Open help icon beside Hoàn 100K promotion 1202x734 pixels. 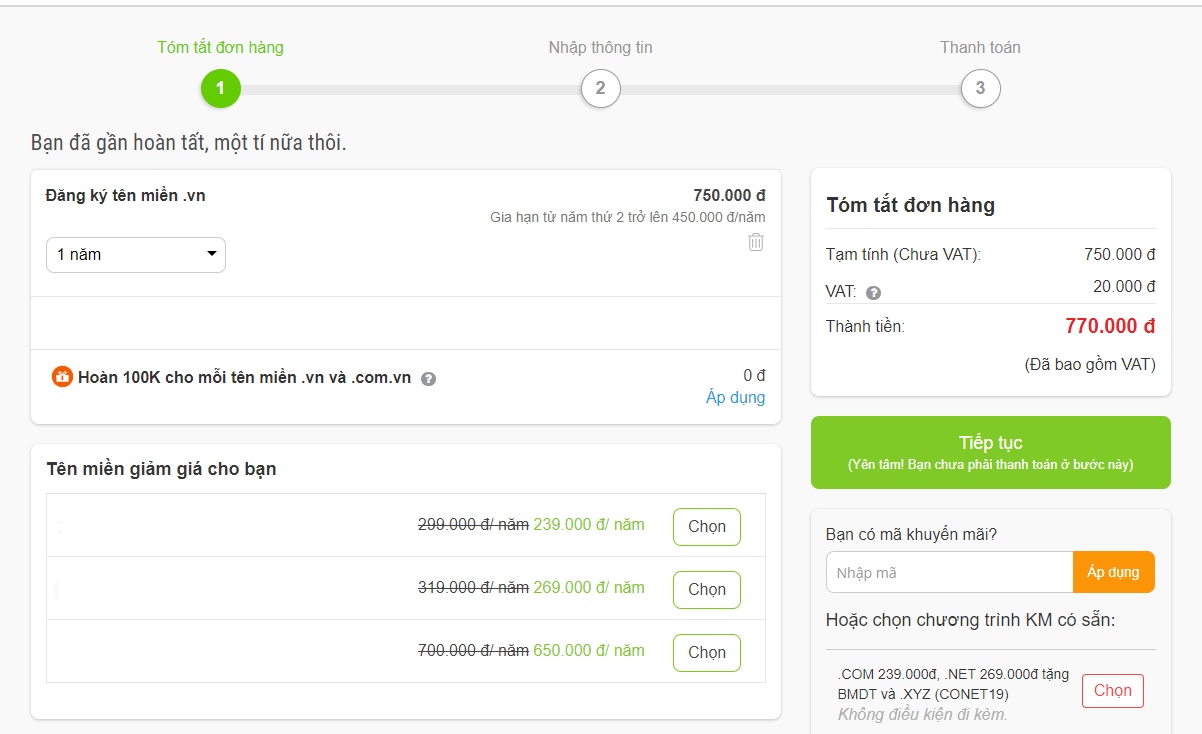tap(428, 379)
